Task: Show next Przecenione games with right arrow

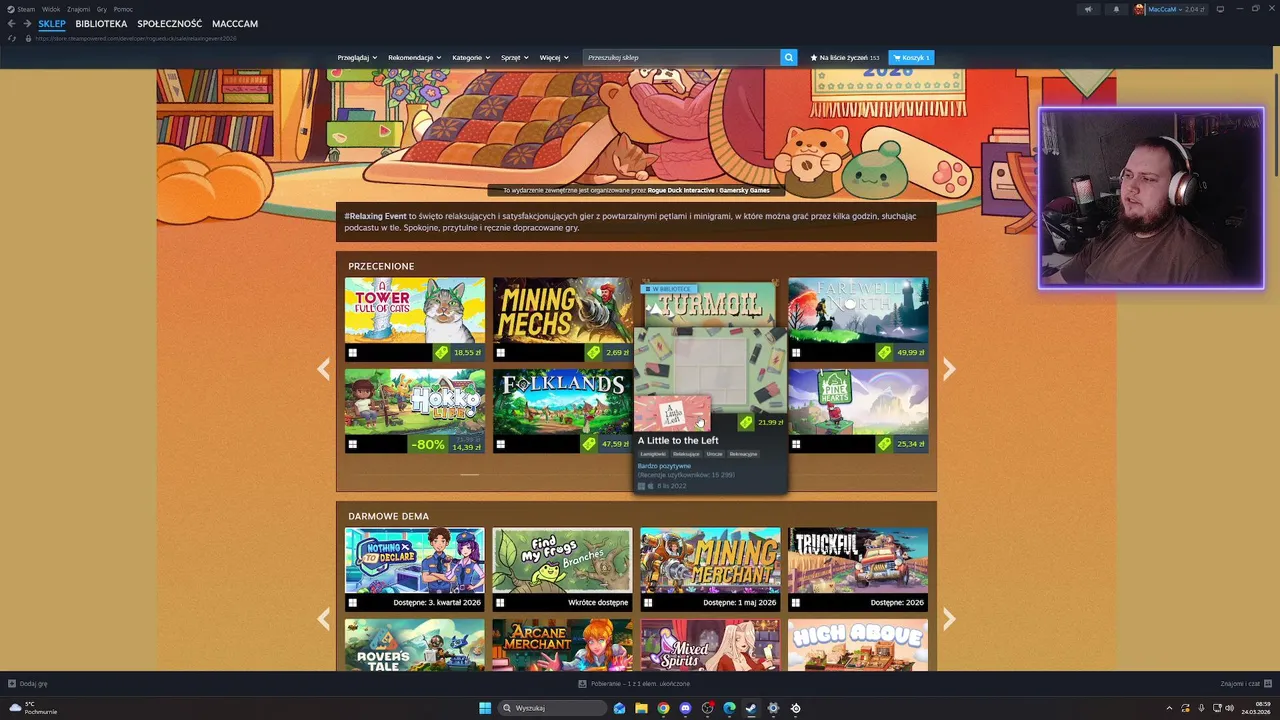Action: pyautogui.click(x=949, y=370)
